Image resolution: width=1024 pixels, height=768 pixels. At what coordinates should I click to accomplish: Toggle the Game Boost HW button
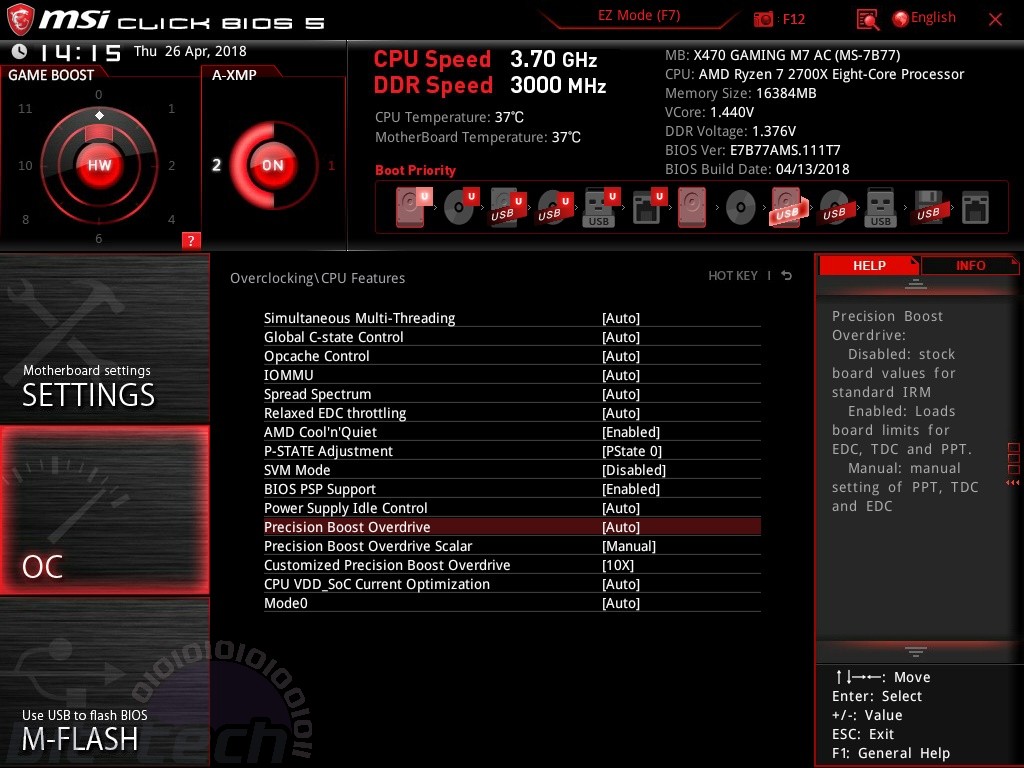(x=99, y=165)
